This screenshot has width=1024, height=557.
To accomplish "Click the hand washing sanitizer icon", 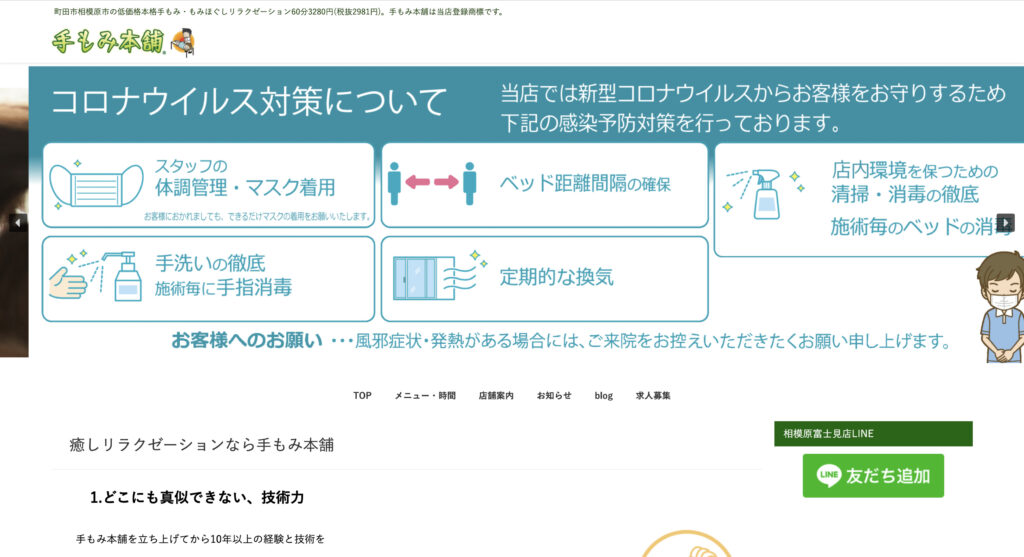I will coord(95,277).
